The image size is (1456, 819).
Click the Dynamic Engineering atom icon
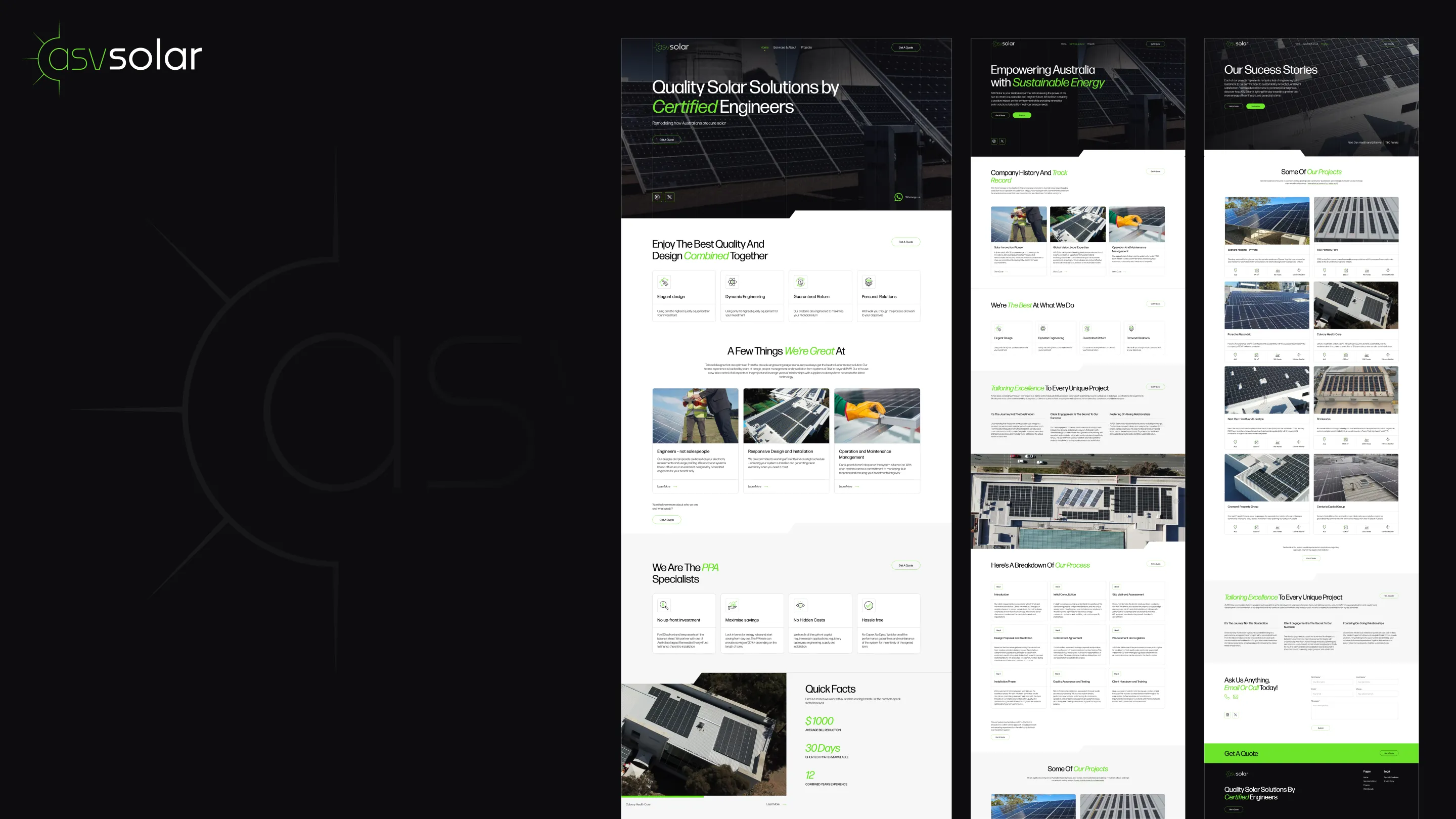[x=733, y=282]
